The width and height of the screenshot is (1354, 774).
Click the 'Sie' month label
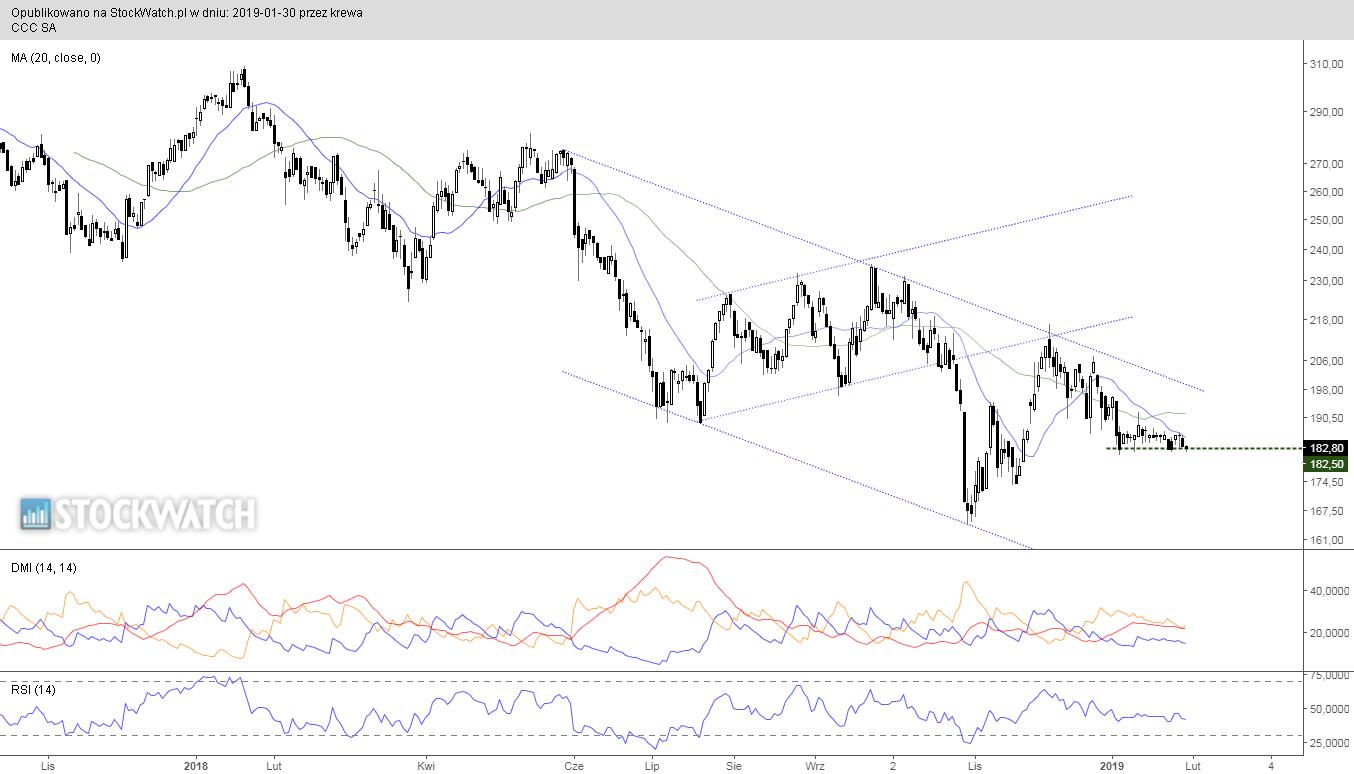click(733, 765)
